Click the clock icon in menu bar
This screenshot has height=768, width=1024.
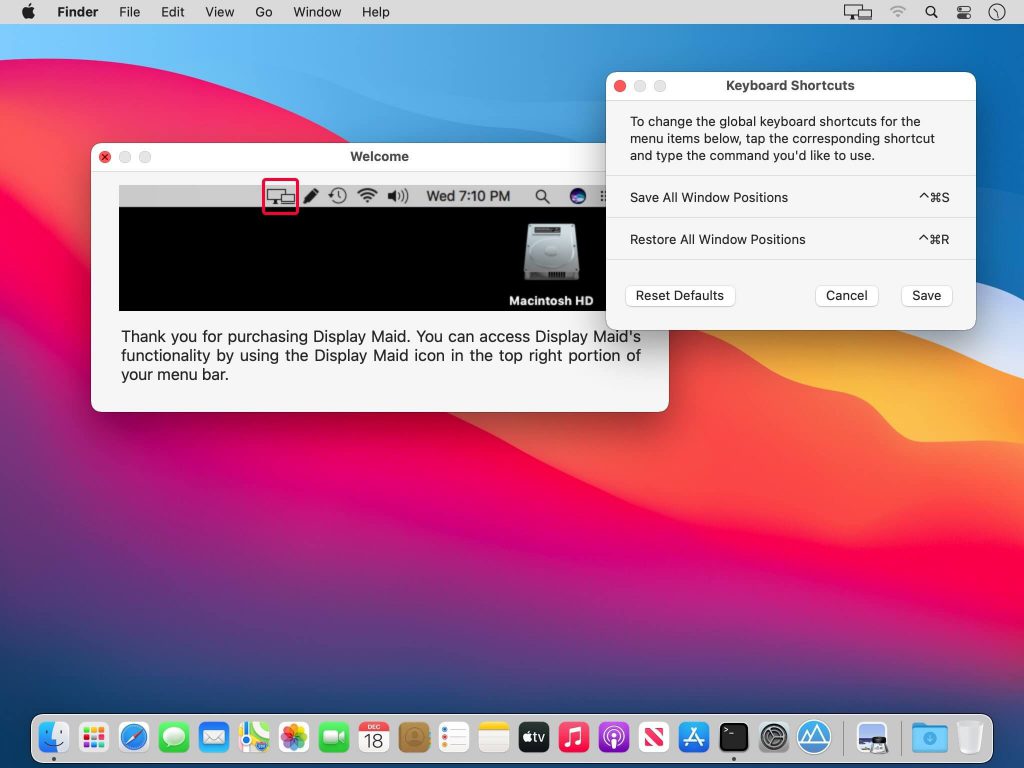tap(996, 12)
